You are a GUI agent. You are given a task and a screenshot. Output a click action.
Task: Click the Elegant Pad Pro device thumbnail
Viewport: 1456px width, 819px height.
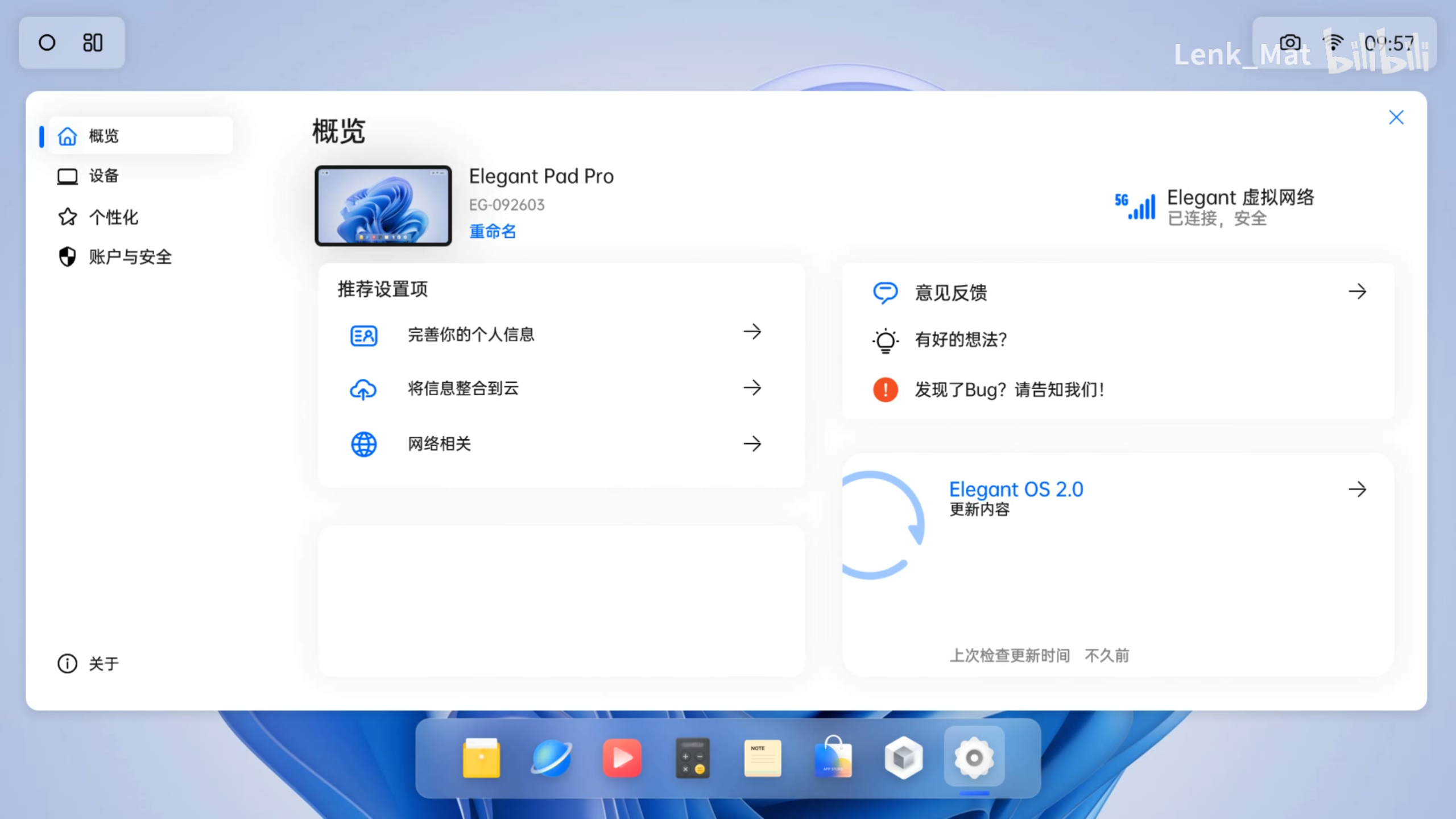click(383, 205)
